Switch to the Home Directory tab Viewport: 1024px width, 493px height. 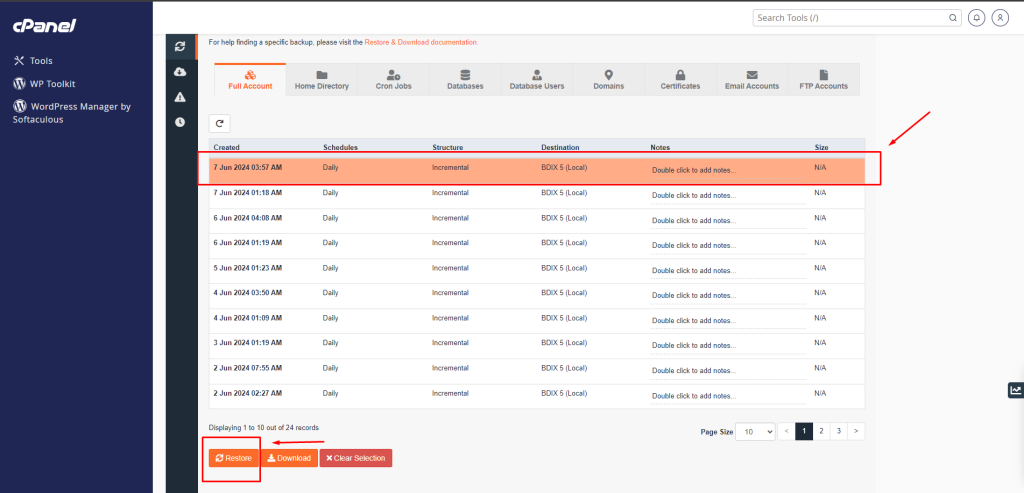click(x=322, y=80)
